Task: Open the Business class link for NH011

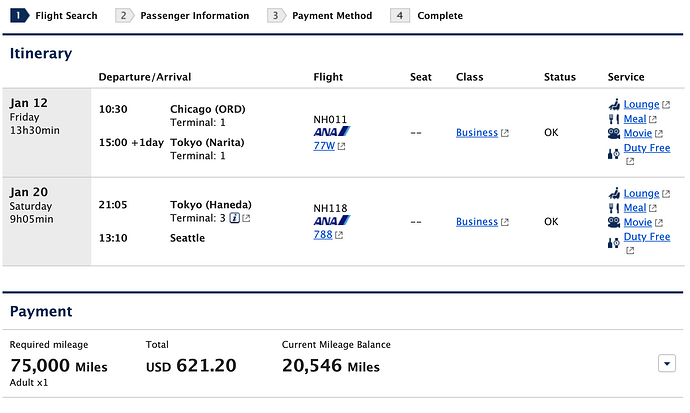Action: [477, 132]
